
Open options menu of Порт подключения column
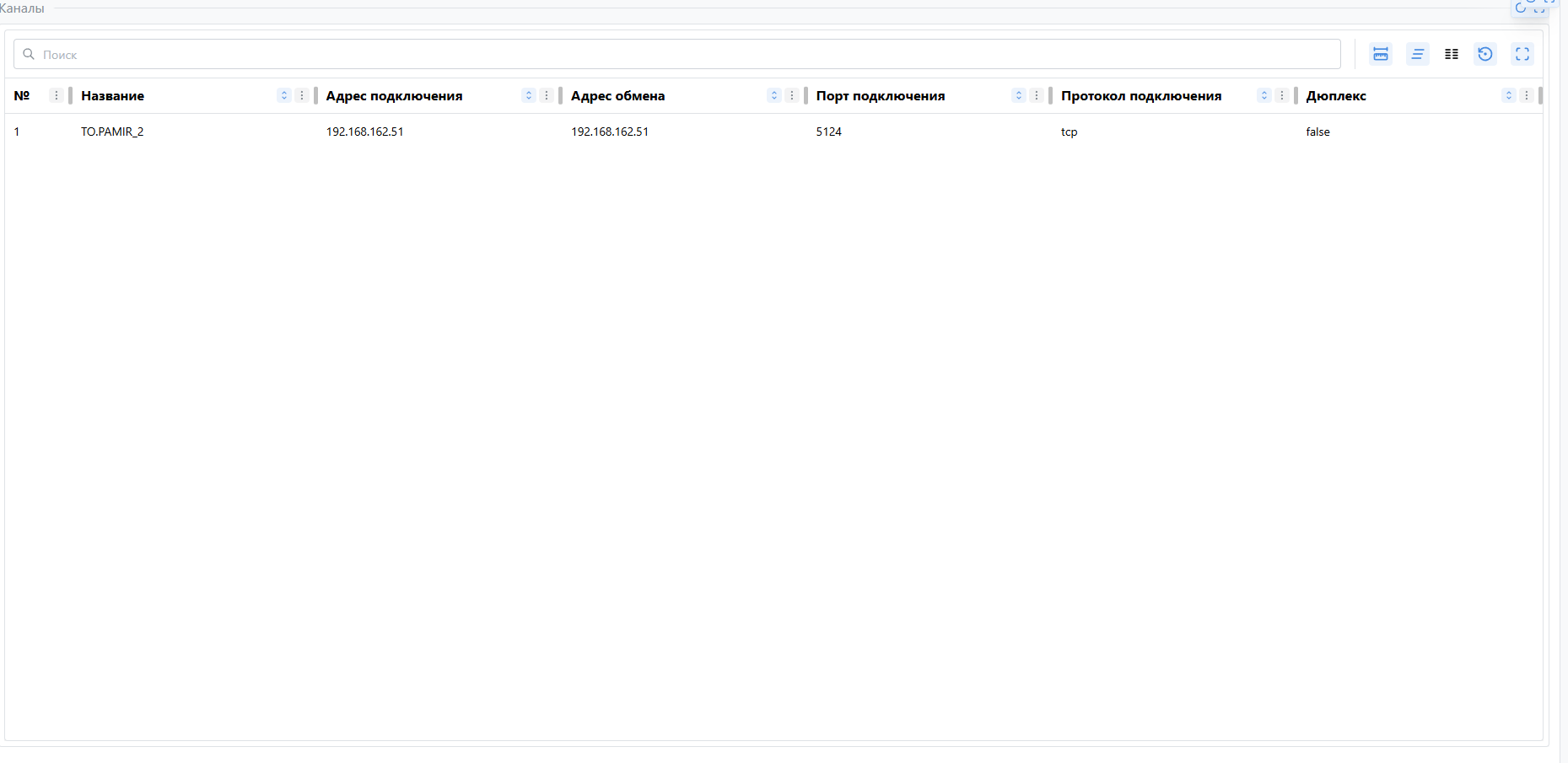pos(1037,95)
